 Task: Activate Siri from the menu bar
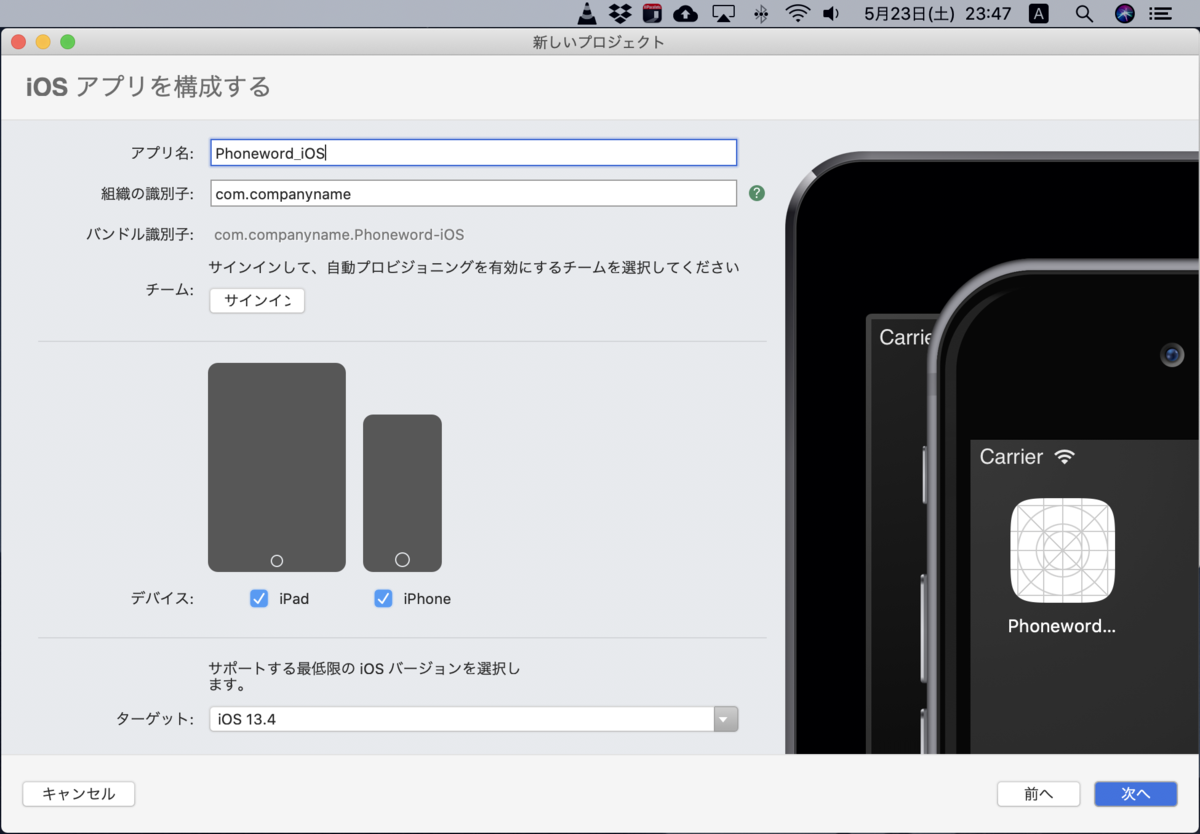pos(1124,14)
